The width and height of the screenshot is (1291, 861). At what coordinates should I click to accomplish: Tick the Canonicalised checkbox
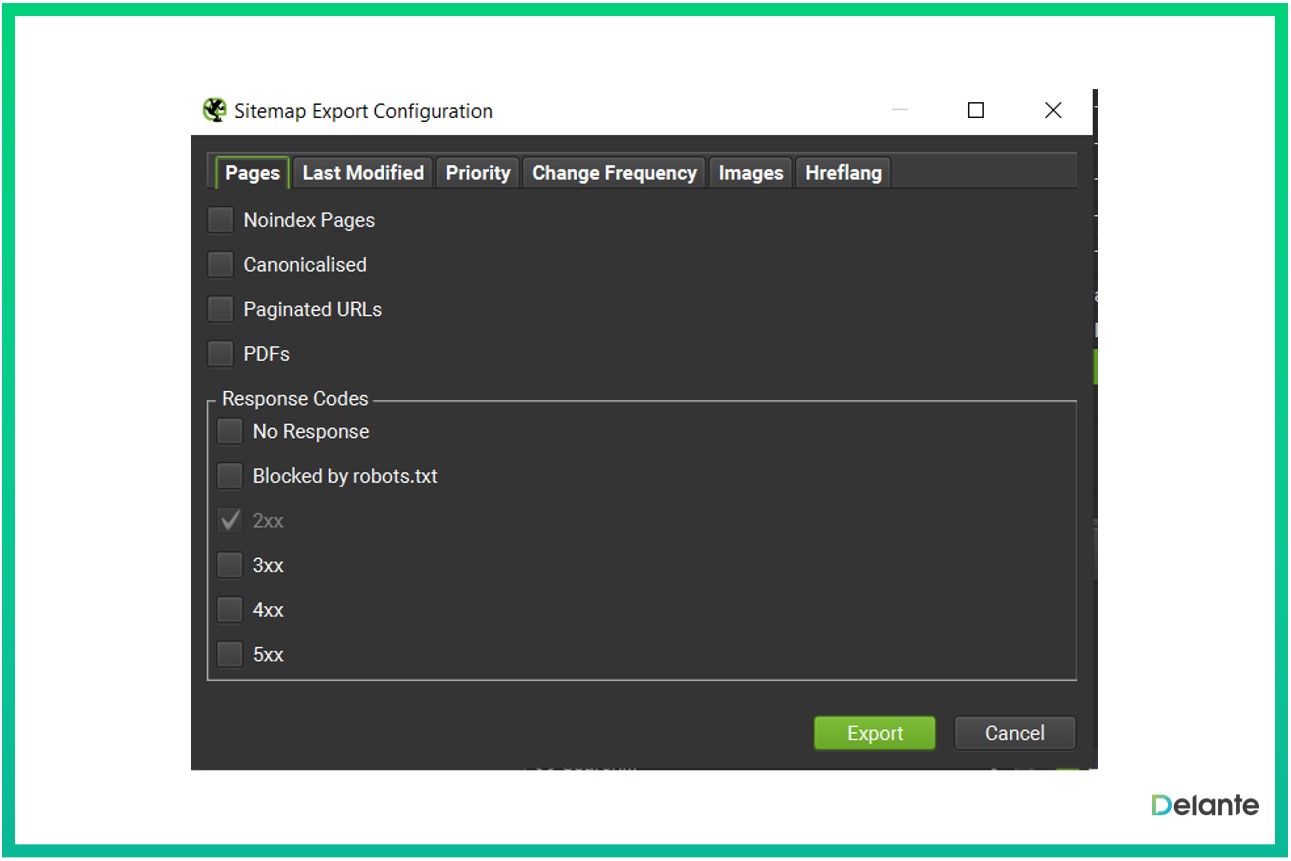pyautogui.click(x=220, y=264)
